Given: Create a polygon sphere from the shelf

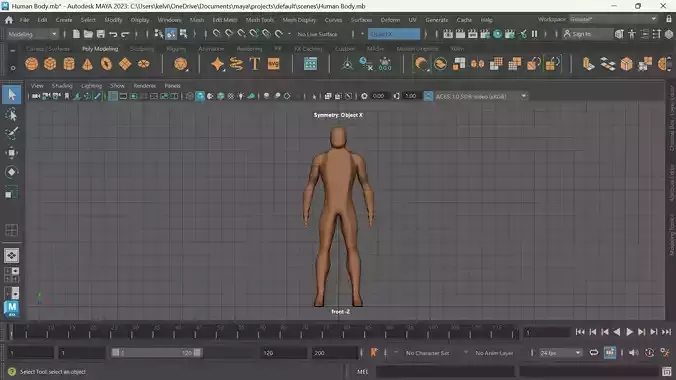Looking at the screenshot, I should pyautogui.click(x=31, y=64).
